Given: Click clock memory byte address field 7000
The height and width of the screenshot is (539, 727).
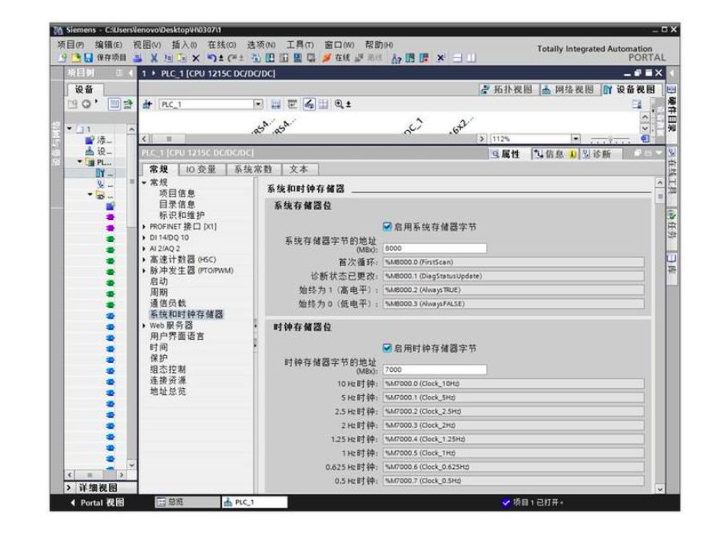Looking at the screenshot, I should click(434, 369).
